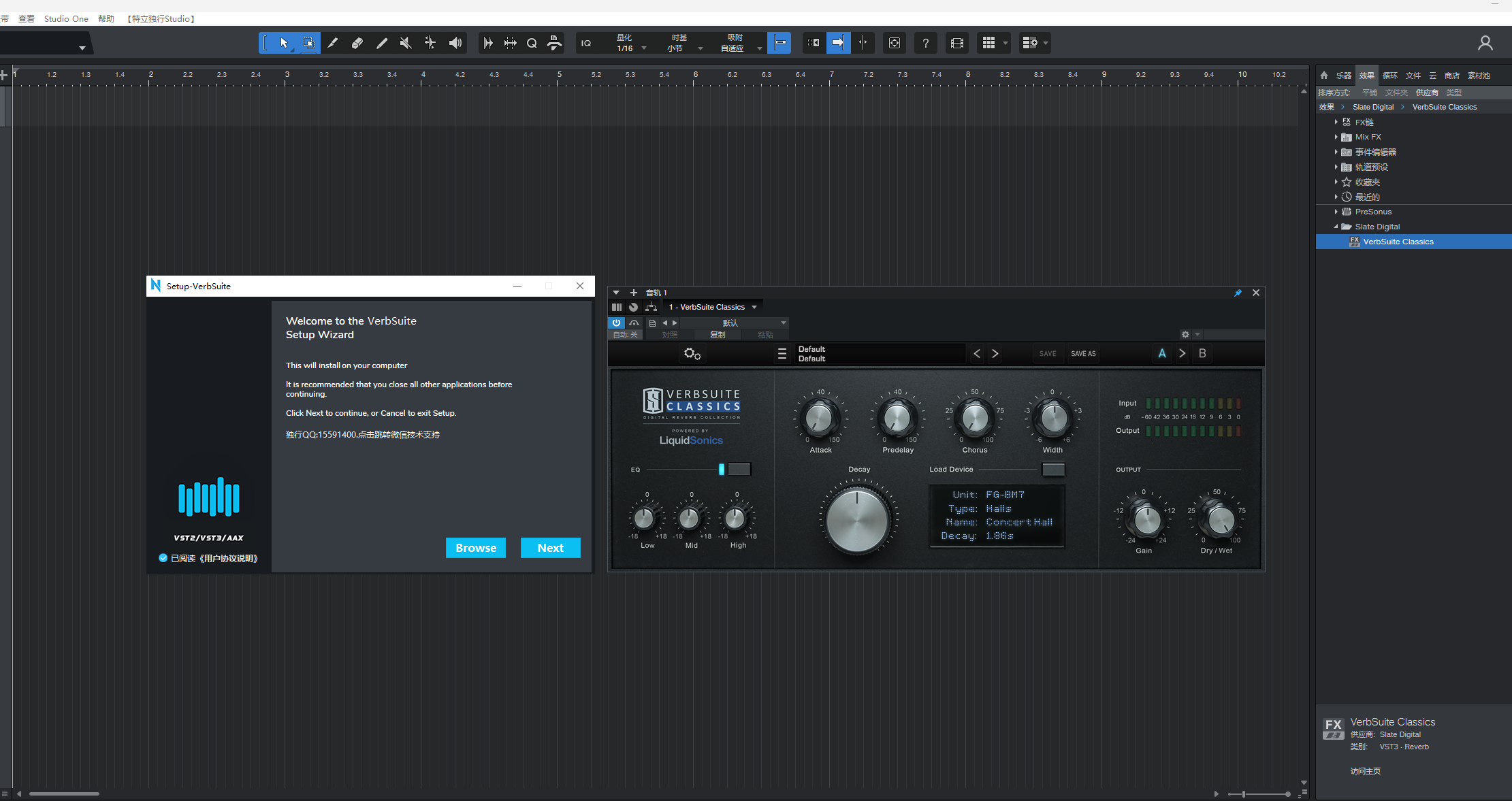Select the Listen speaker tool
Viewport: 1512px width, 801px height.
(455, 43)
